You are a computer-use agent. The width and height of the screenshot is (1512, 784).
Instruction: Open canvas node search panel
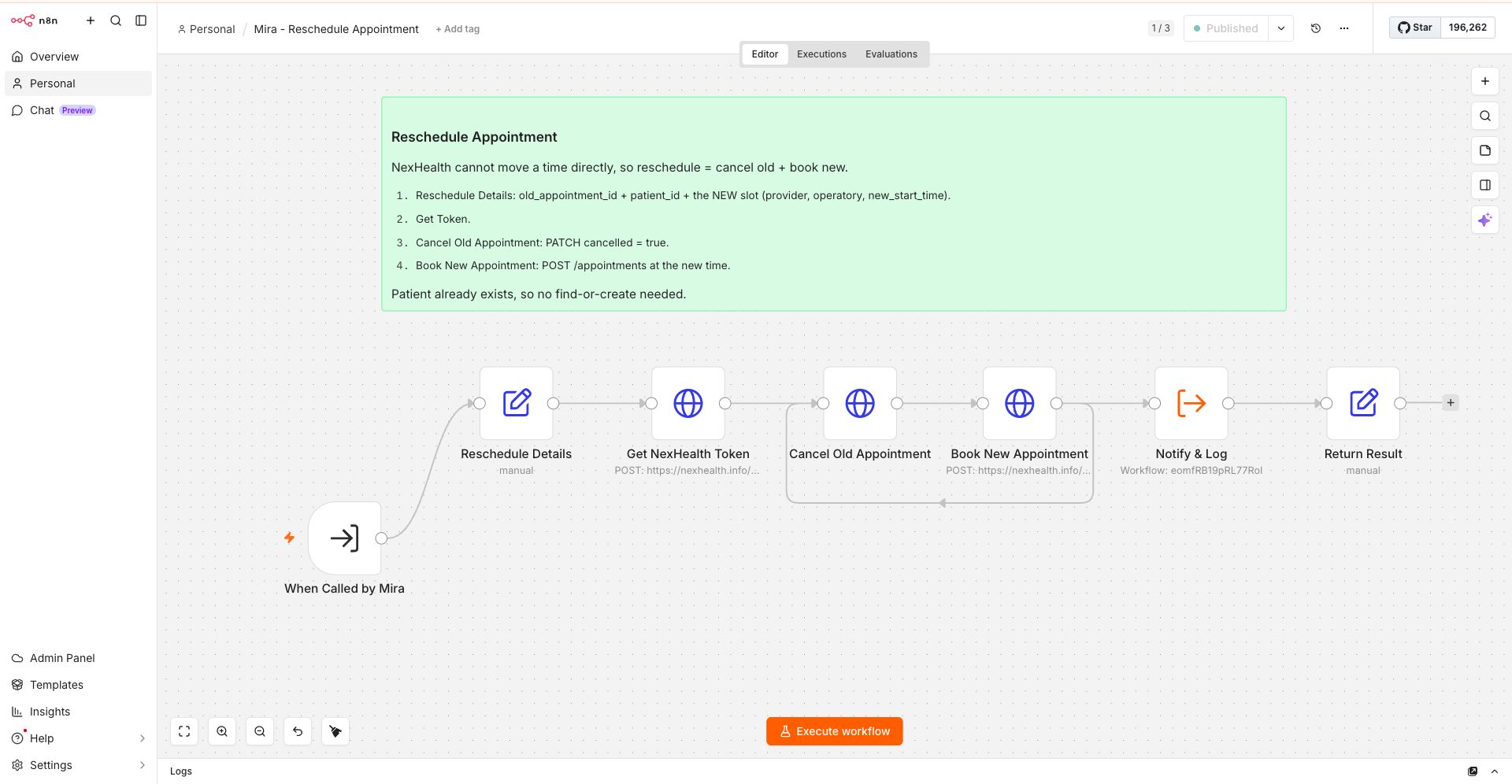[x=1485, y=116]
